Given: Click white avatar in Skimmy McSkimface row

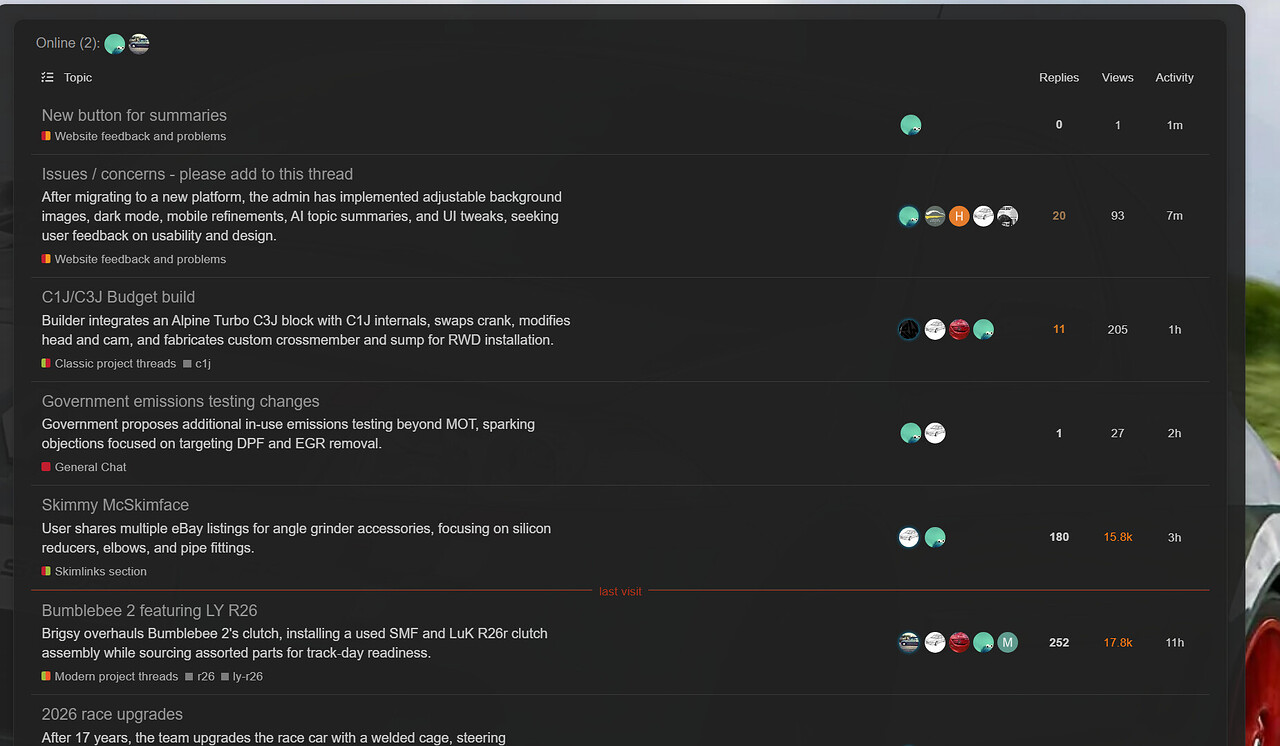Looking at the screenshot, I should tap(909, 537).
